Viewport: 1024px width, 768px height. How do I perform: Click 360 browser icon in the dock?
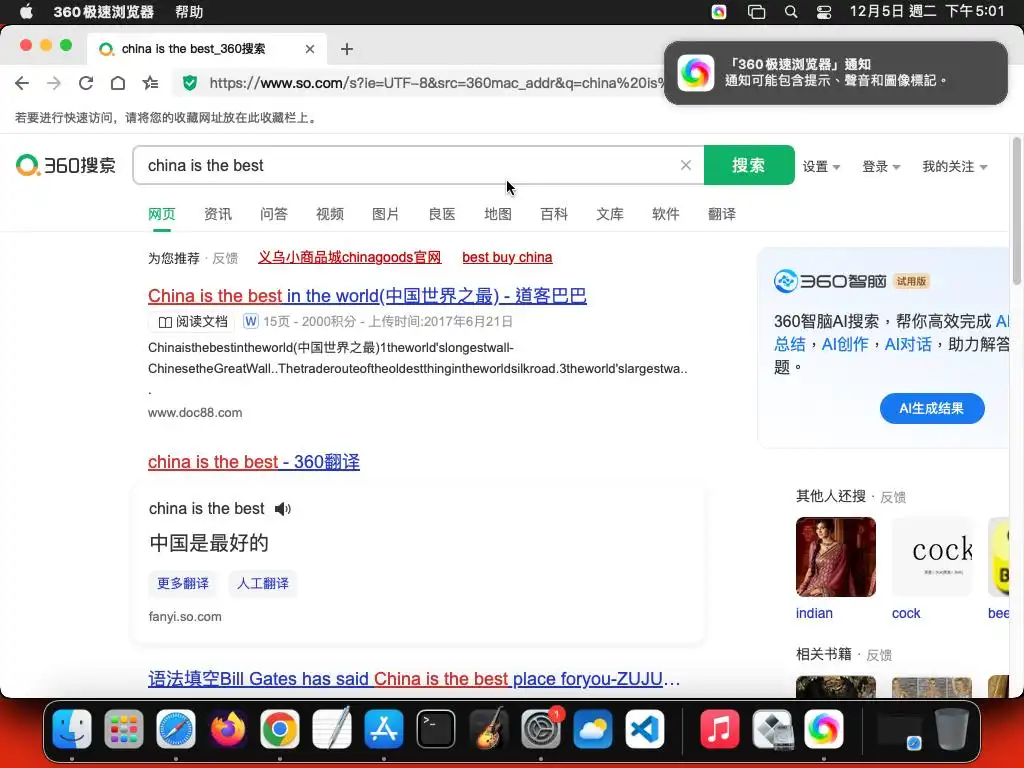pyautogui.click(x=824, y=729)
